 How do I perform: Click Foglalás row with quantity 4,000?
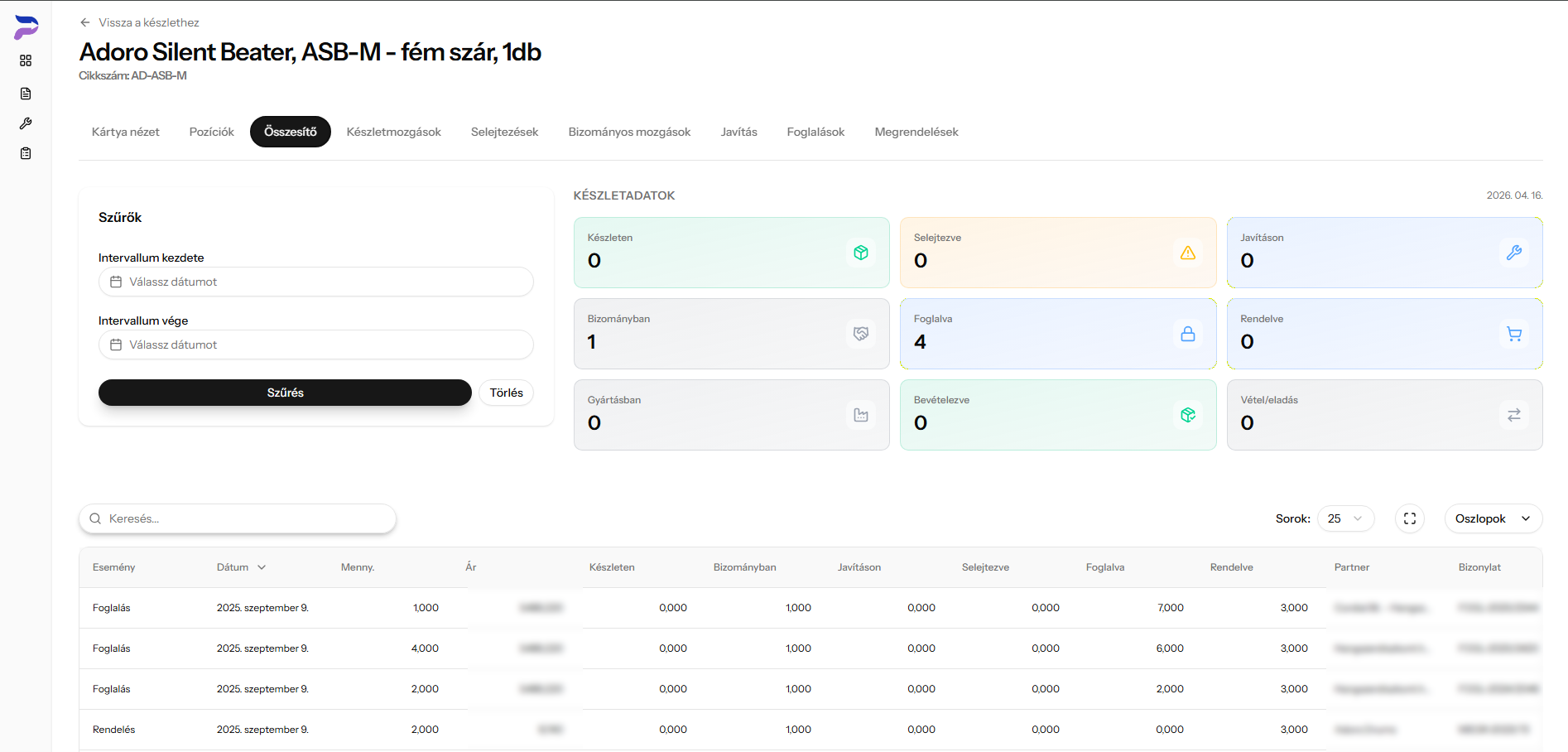click(x=810, y=648)
